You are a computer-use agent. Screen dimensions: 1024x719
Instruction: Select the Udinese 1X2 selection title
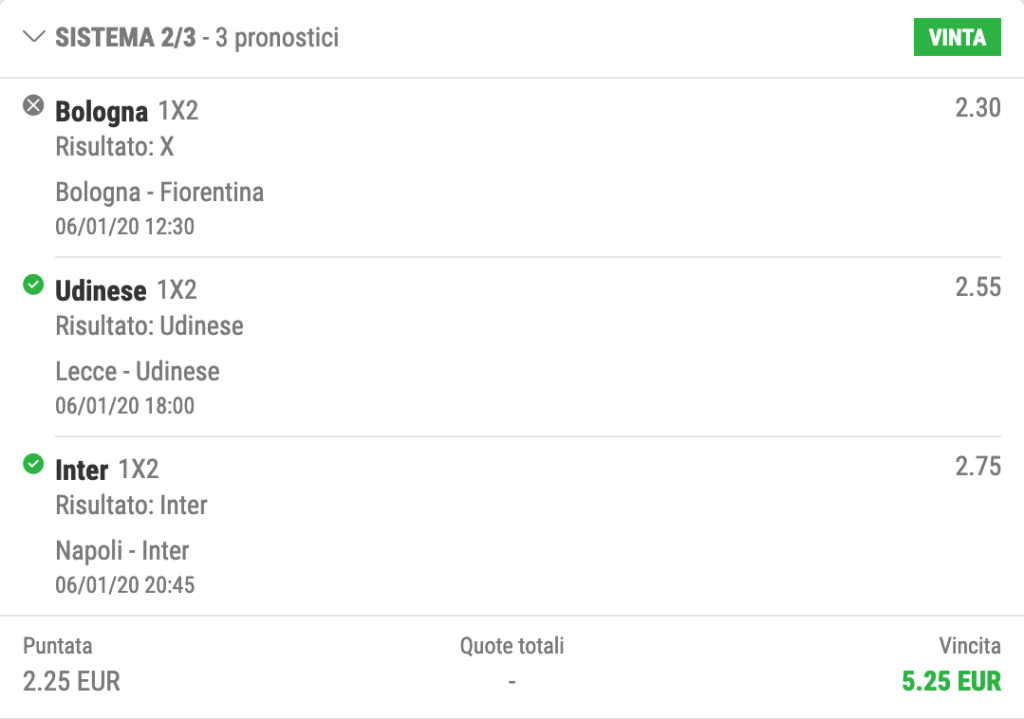click(126, 291)
